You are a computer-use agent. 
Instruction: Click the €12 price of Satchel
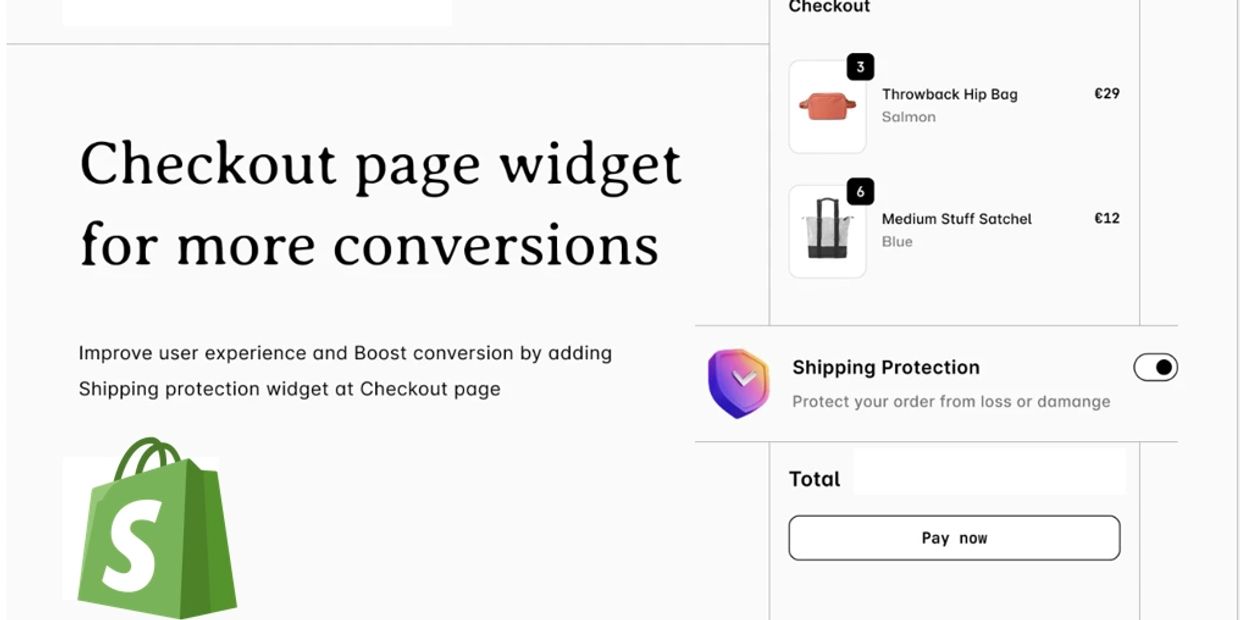coord(1106,218)
